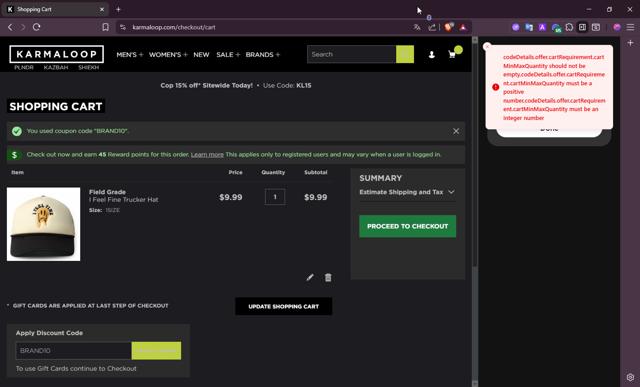The width and height of the screenshot is (640, 387).
Task: Dismiss the coupon success message
Action: click(x=456, y=131)
